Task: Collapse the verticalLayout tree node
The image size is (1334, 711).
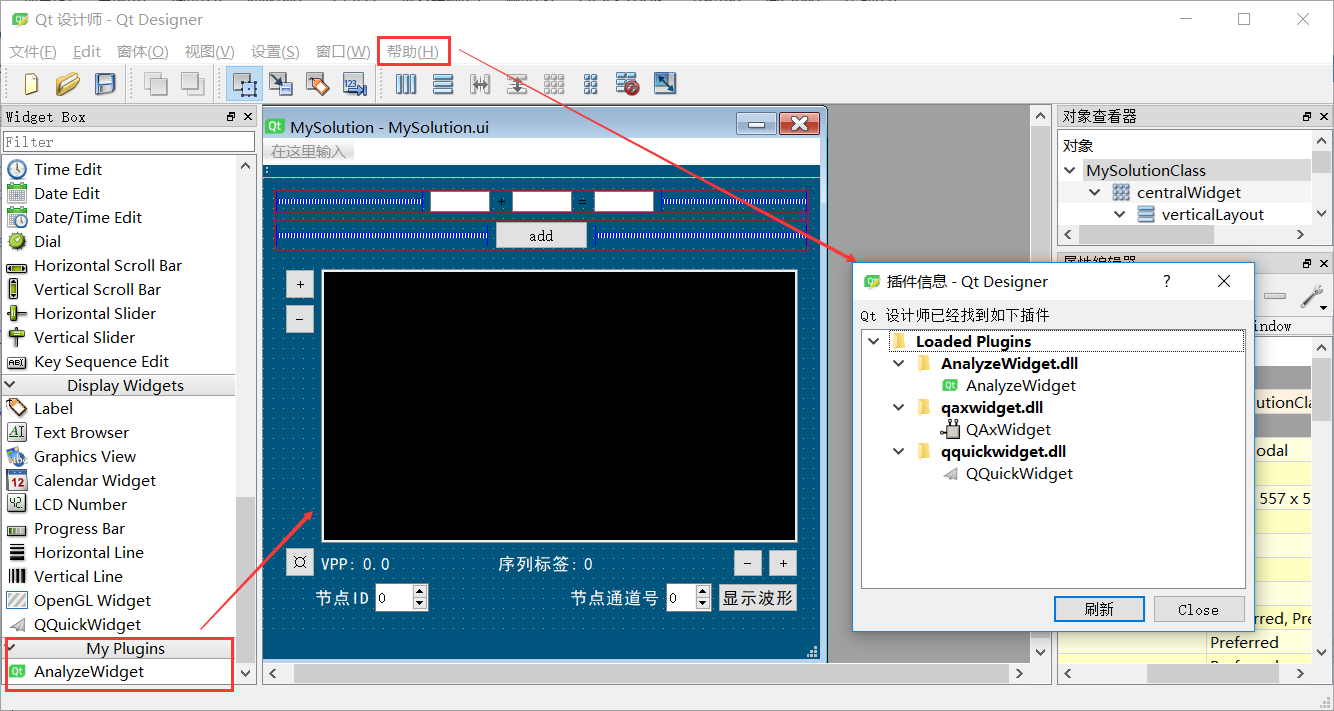Action: tap(1120, 215)
